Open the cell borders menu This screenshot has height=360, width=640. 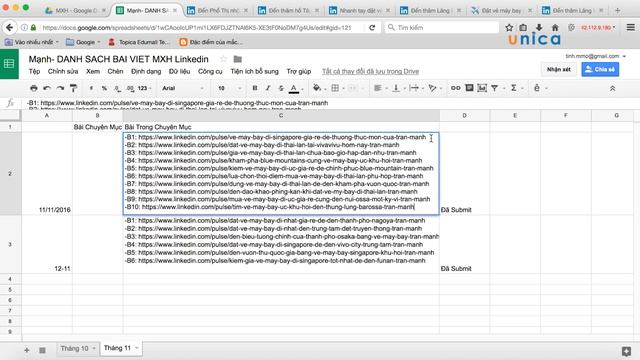[335, 88]
